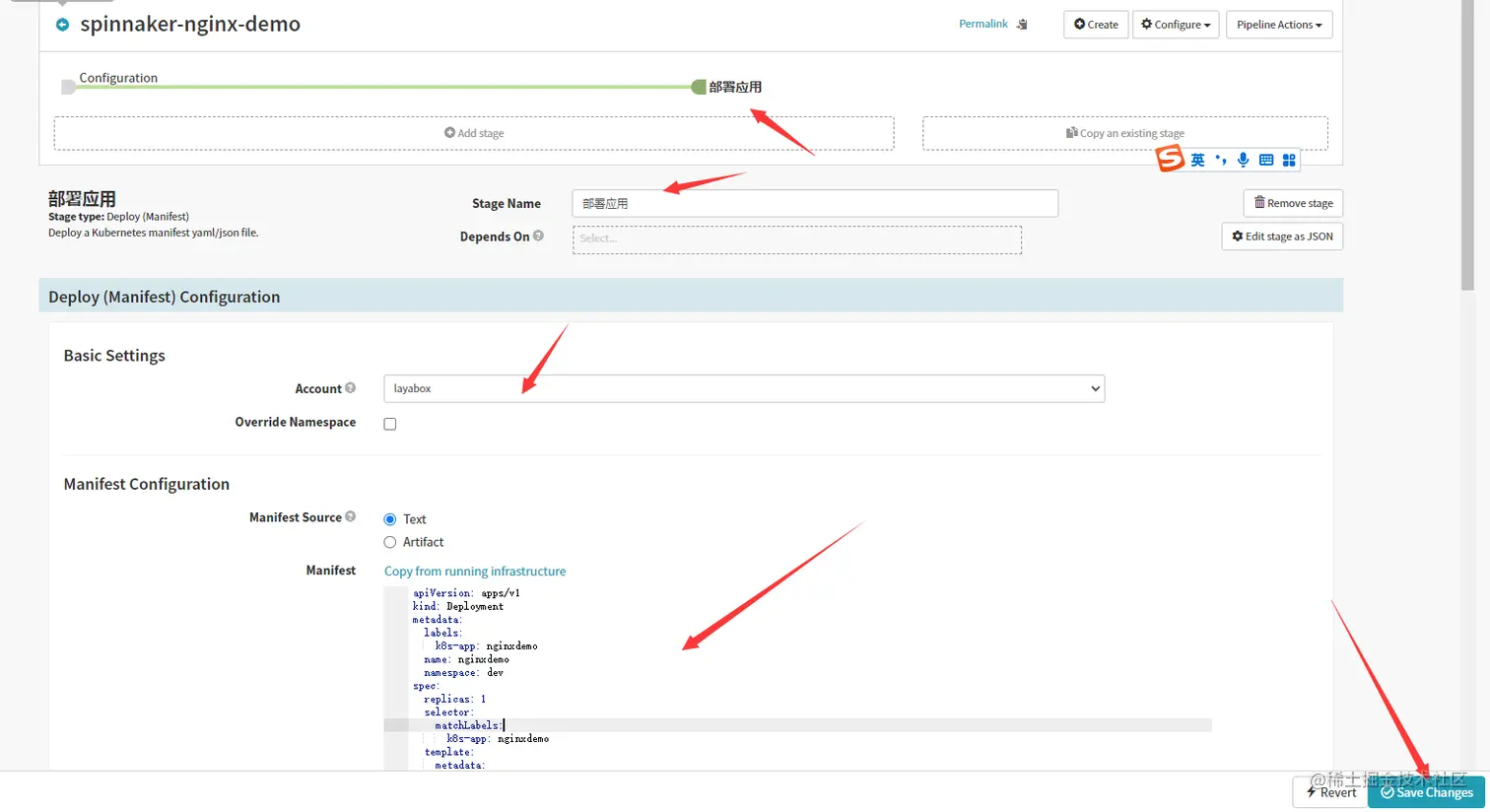Click Copy from running infrastructure link
The width and height of the screenshot is (1490, 812).
[475, 572]
